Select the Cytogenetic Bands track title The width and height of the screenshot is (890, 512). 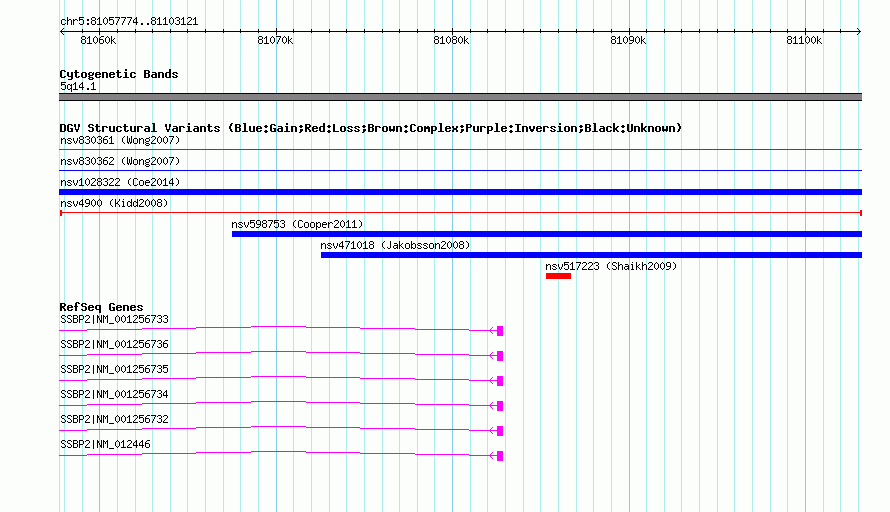(119, 74)
